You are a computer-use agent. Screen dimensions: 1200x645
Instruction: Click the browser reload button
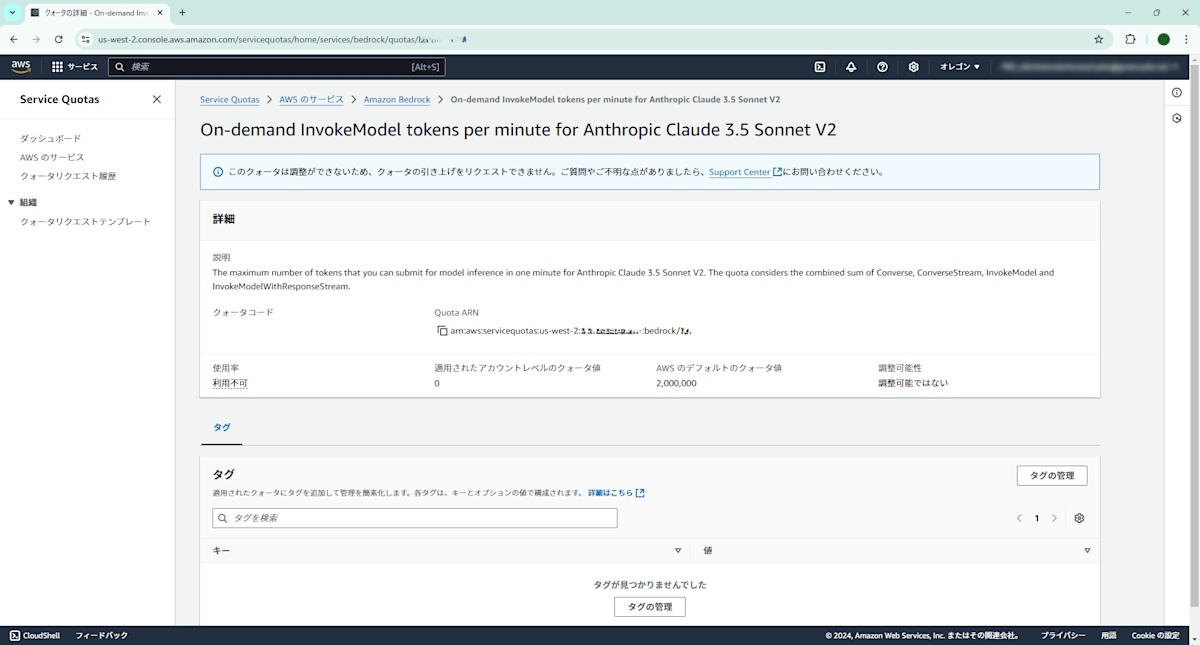click(59, 39)
